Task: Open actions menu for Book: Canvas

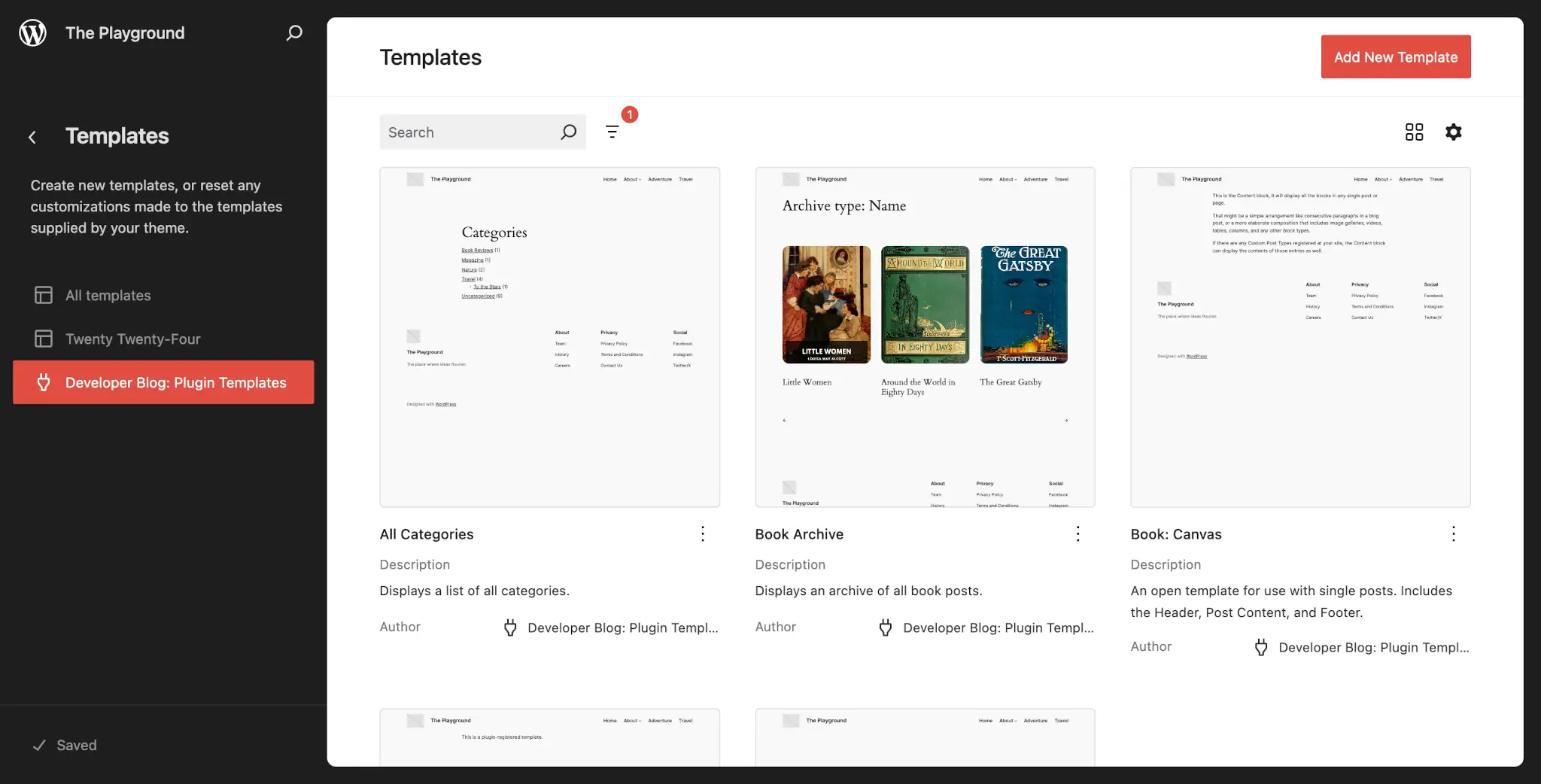Action: tap(1454, 534)
